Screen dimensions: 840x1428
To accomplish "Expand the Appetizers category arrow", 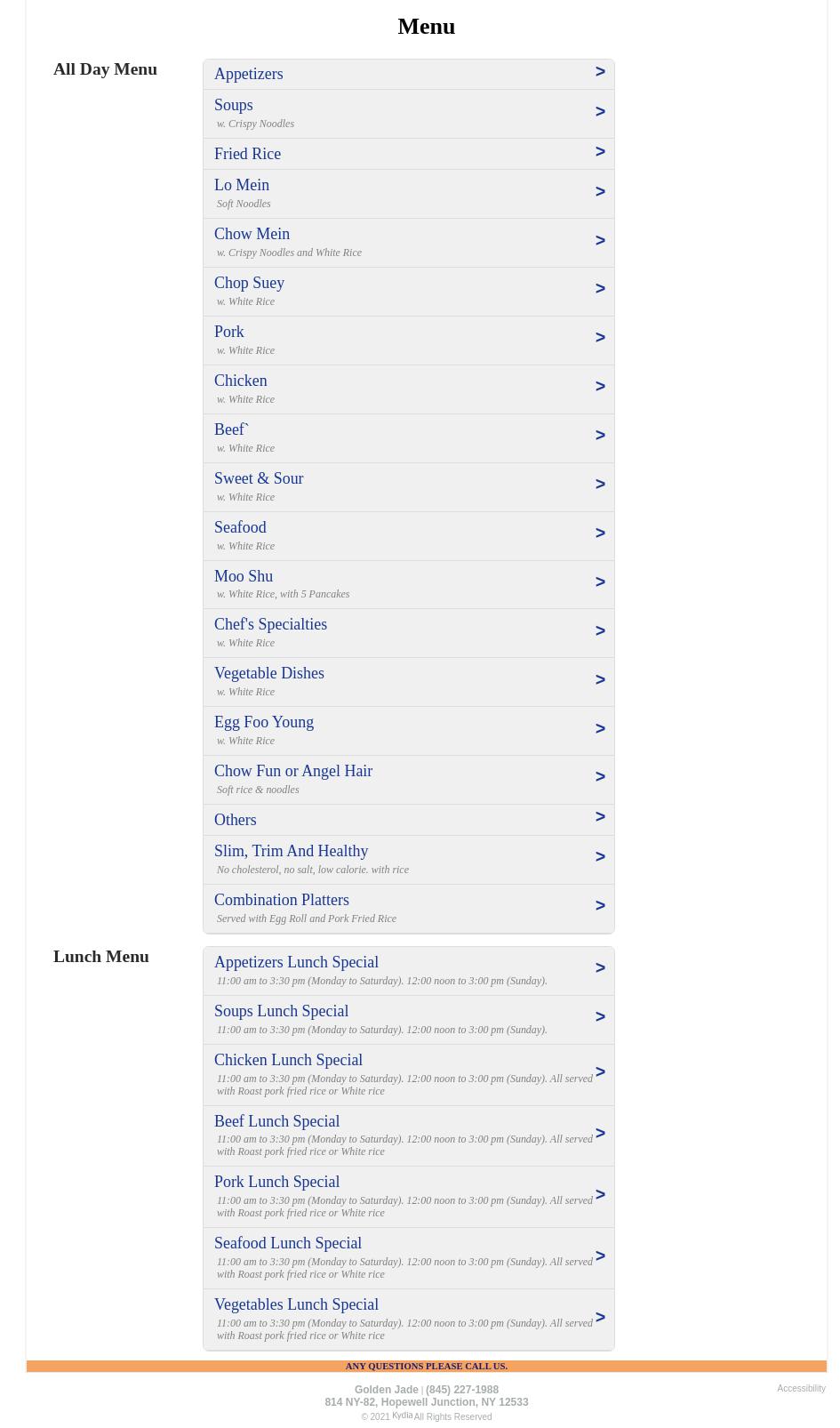I will (x=600, y=72).
